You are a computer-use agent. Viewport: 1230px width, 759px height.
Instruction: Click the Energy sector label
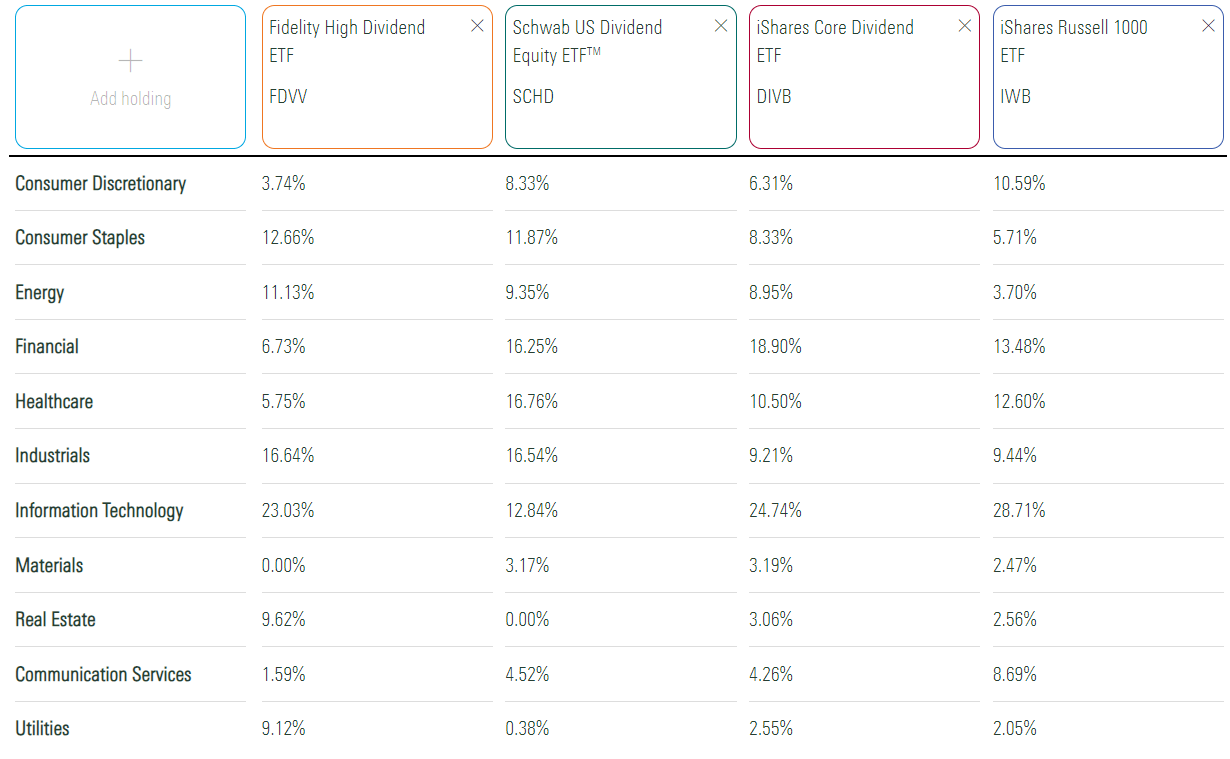coord(41,292)
